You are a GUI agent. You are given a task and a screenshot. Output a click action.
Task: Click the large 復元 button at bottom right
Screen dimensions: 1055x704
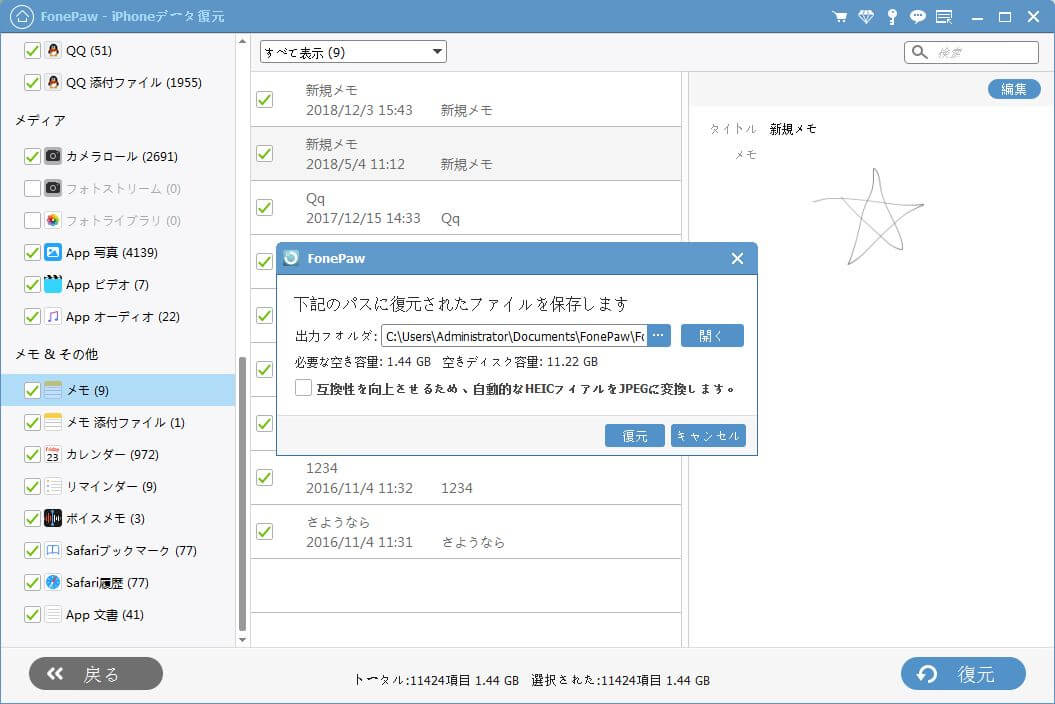pos(963,674)
